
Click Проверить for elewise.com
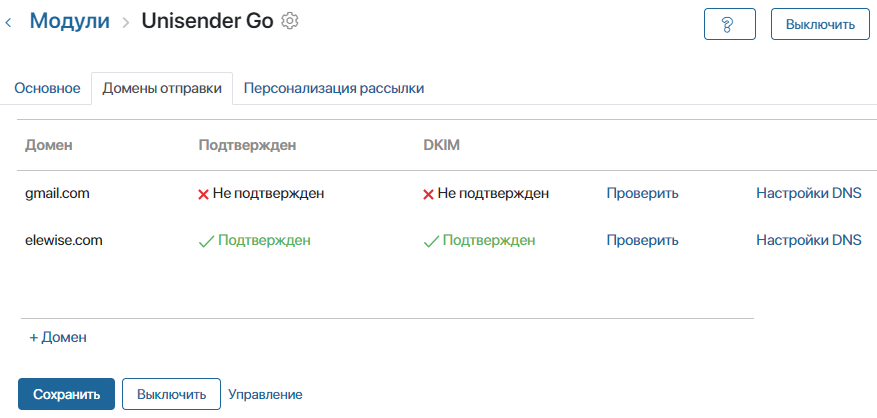tap(643, 241)
